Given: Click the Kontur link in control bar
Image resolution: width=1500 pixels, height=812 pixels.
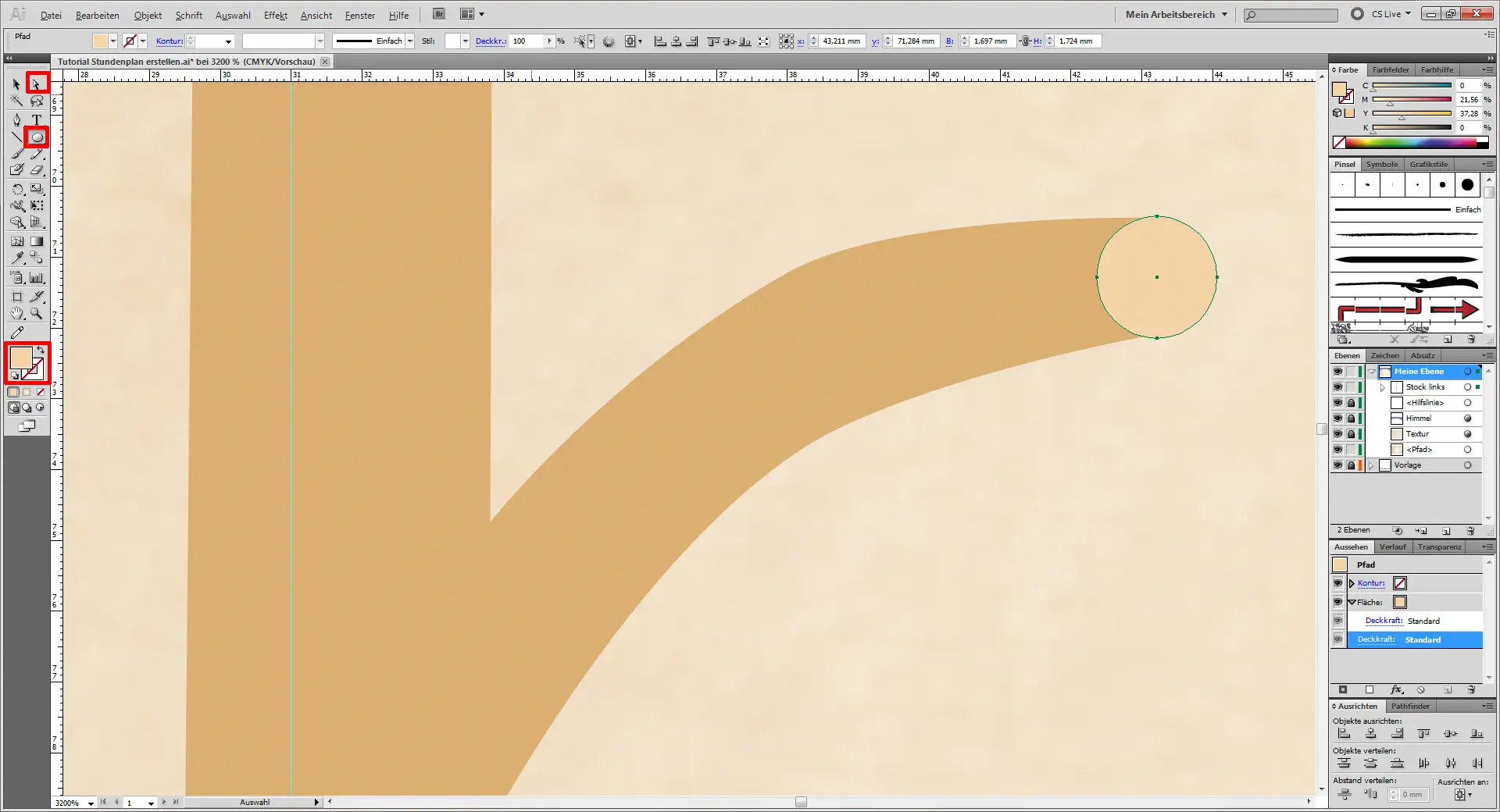Looking at the screenshot, I should tap(169, 41).
